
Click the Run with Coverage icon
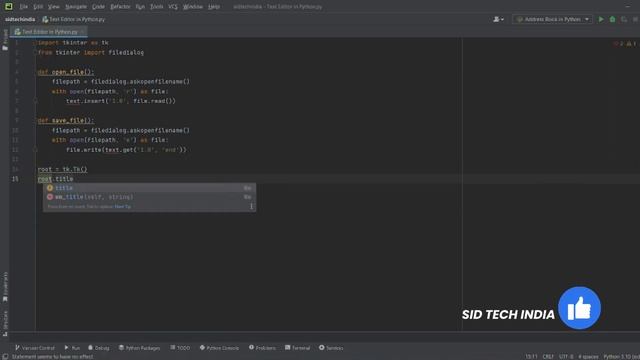click(x=624, y=19)
